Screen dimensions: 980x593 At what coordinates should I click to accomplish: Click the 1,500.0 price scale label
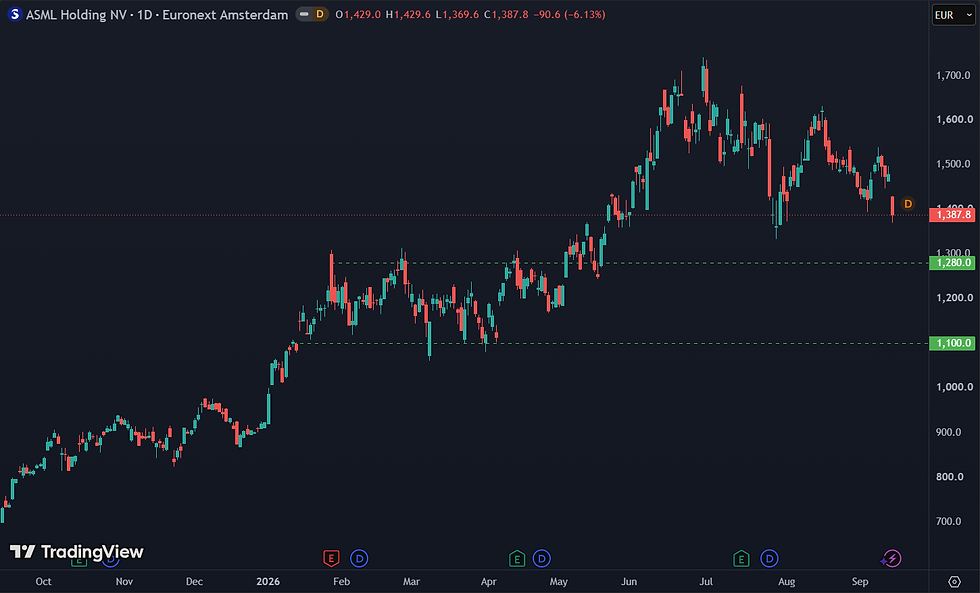(x=954, y=164)
